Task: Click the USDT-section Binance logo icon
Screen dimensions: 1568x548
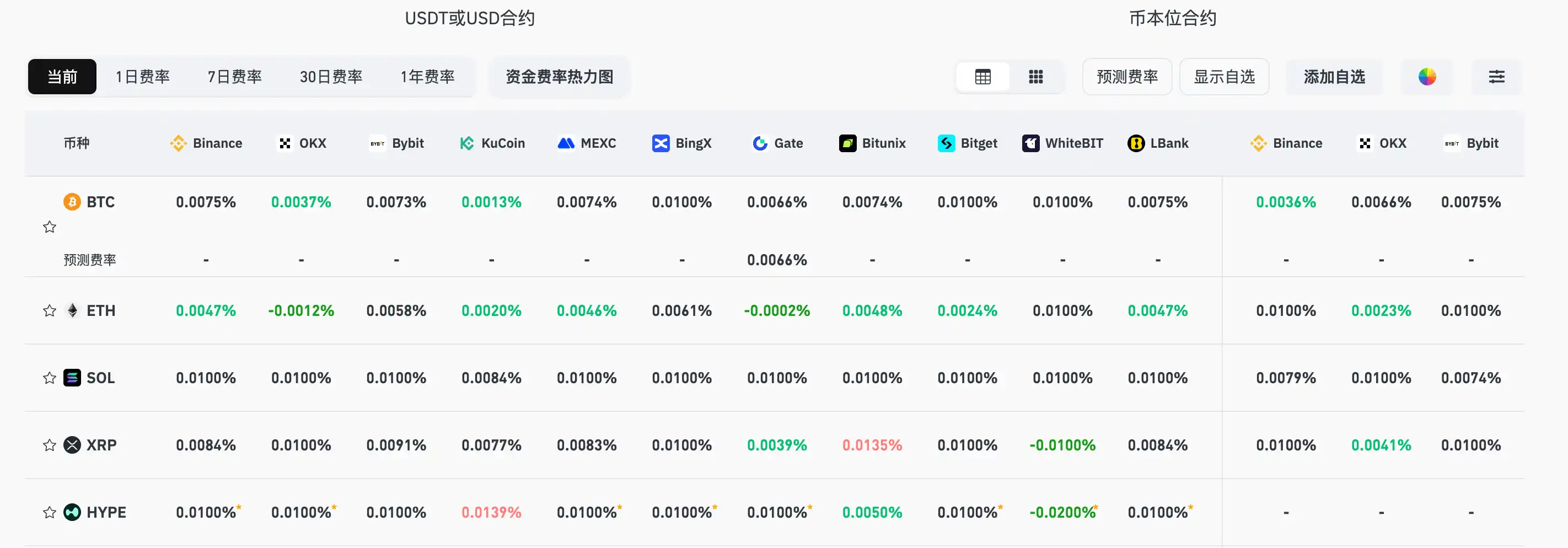Action: coord(178,143)
